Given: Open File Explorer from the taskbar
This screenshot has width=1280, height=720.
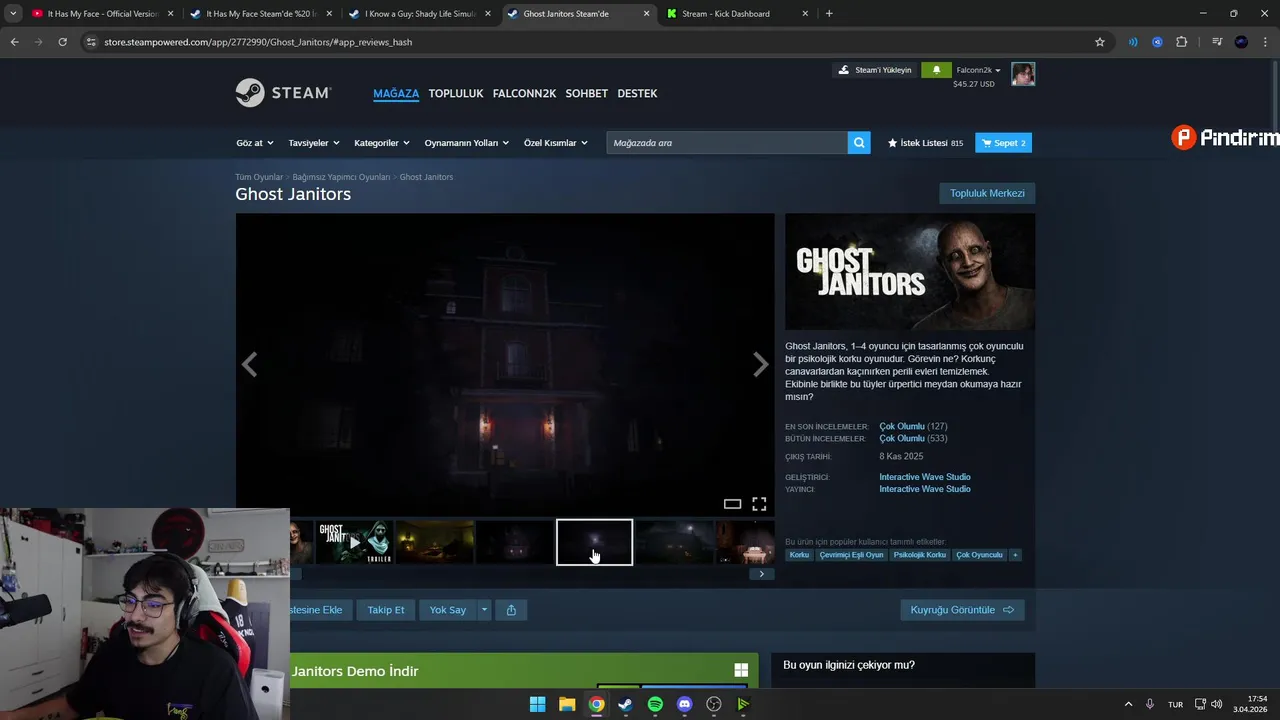Looking at the screenshot, I should (567, 704).
